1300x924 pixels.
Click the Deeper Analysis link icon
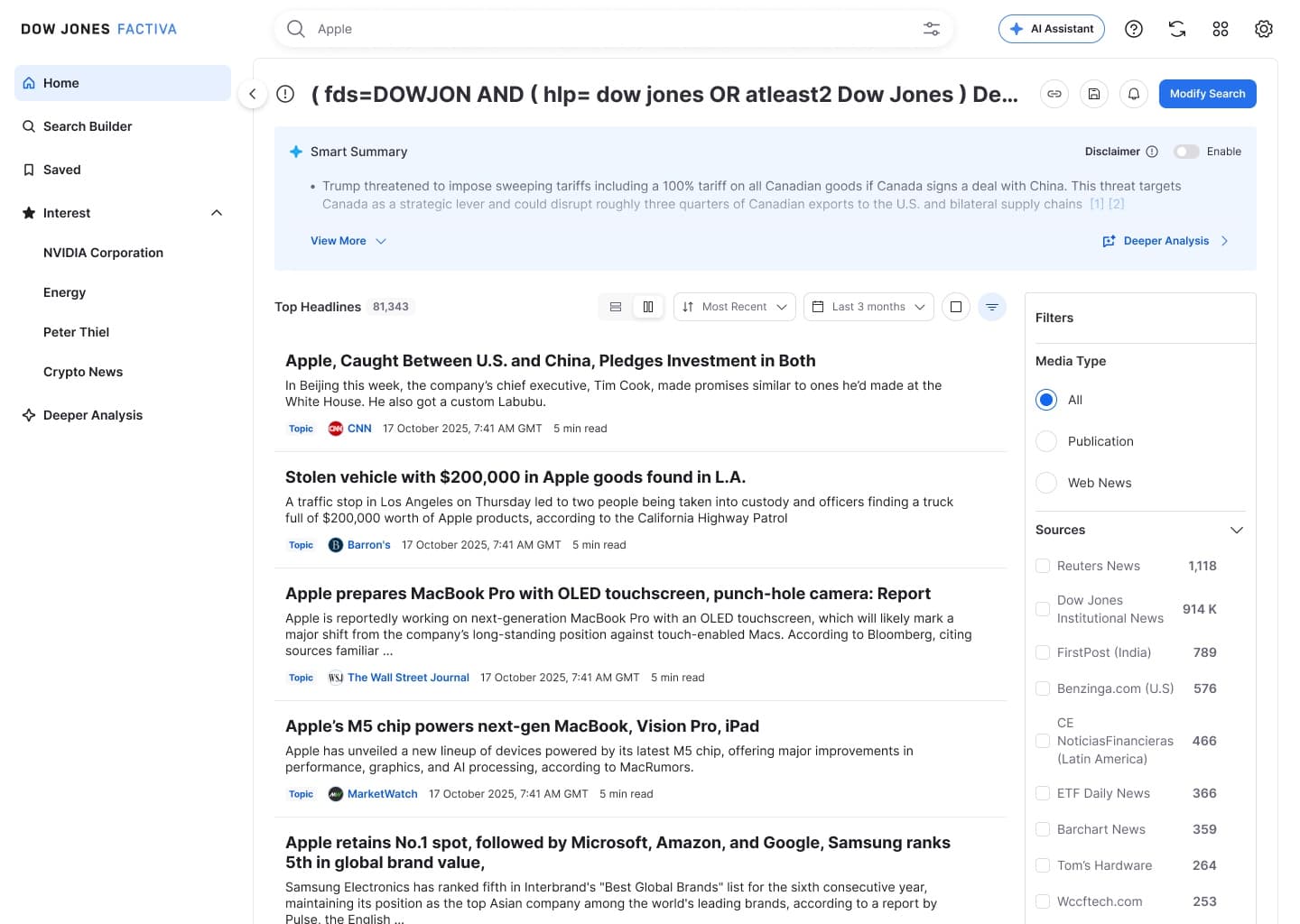point(1109,241)
